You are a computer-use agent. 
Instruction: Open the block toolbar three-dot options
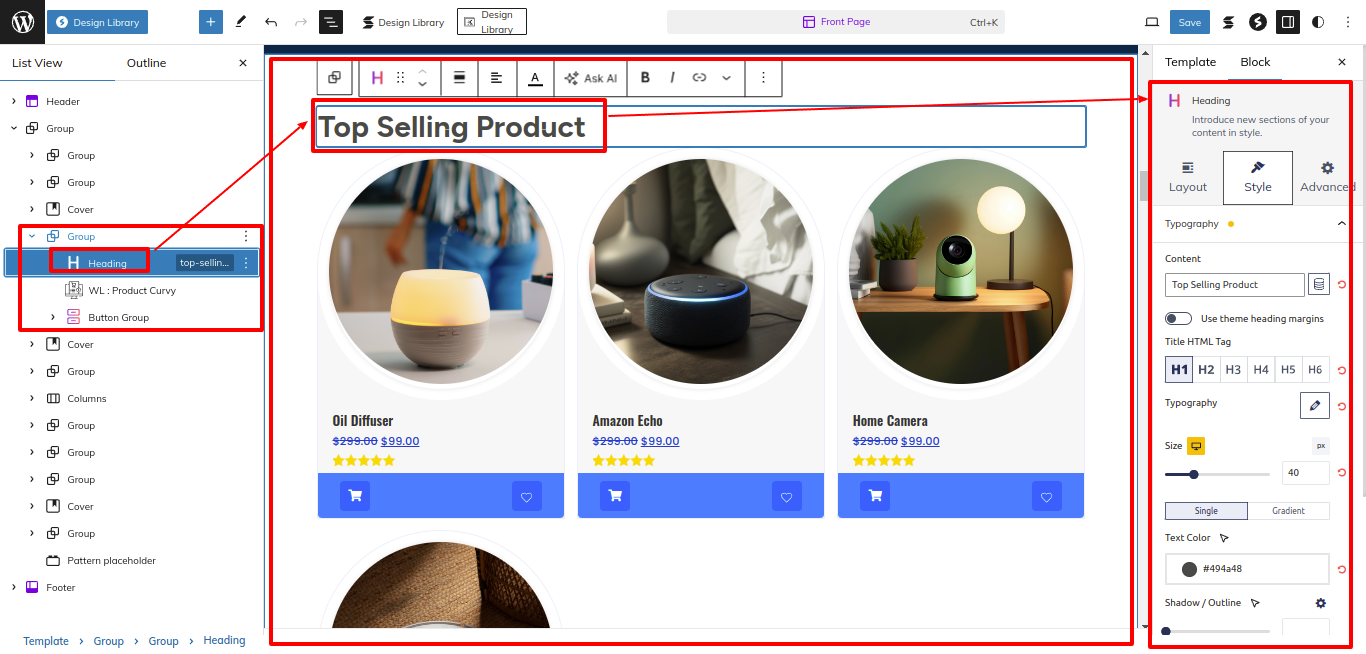[x=764, y=78]
